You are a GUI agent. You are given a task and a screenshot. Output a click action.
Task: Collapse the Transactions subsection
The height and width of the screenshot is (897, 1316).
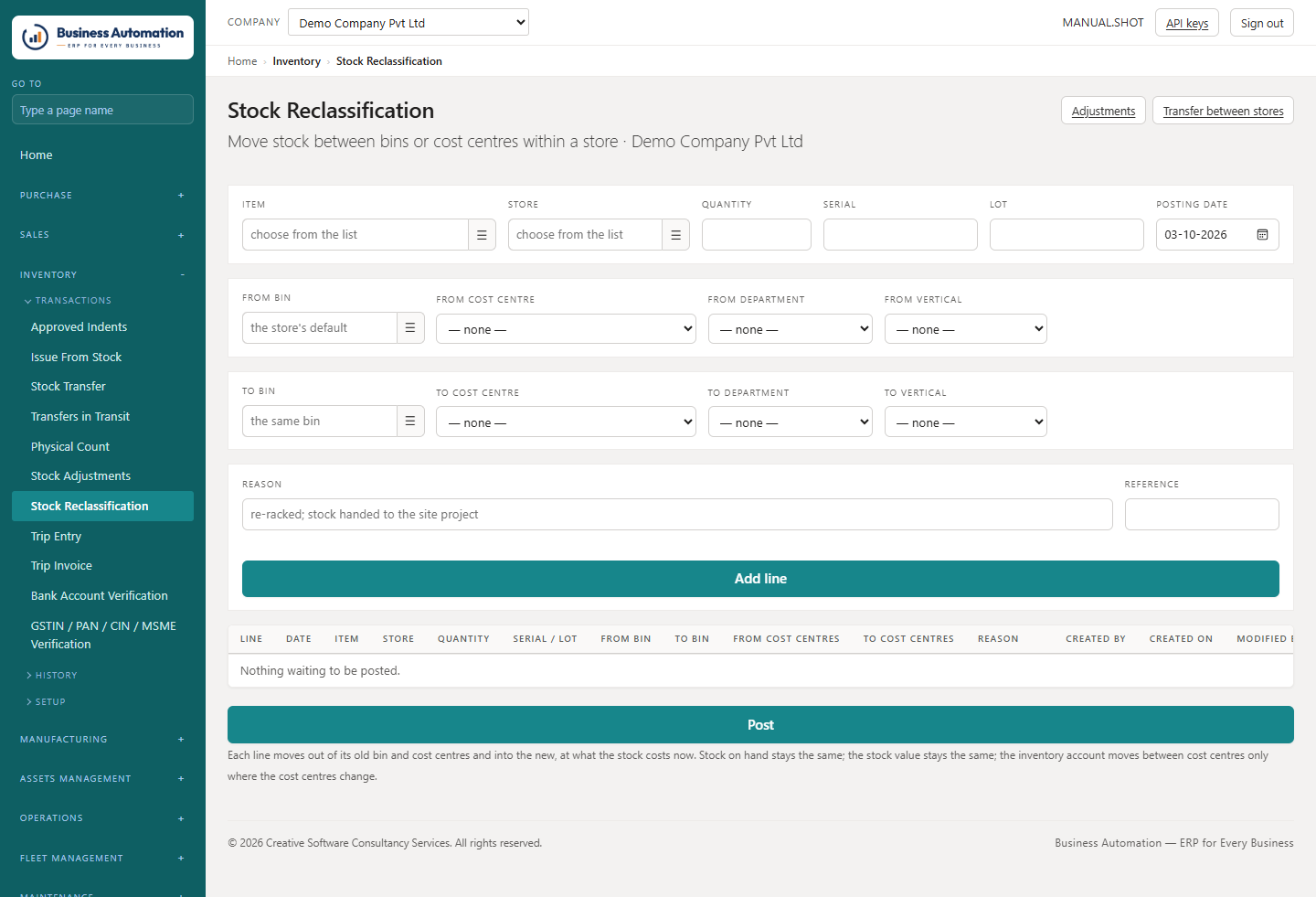click(x=68, y=301)
